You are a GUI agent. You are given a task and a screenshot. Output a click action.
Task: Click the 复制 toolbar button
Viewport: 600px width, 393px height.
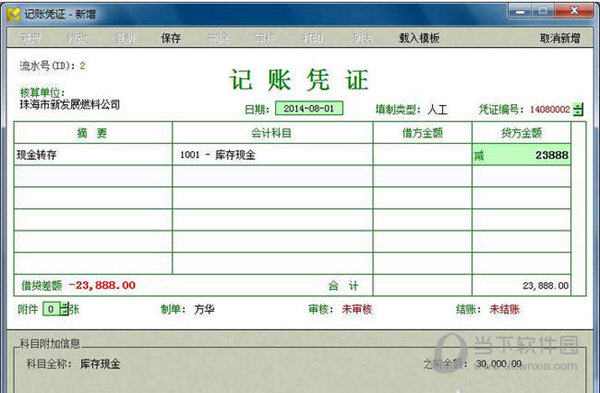124,38
